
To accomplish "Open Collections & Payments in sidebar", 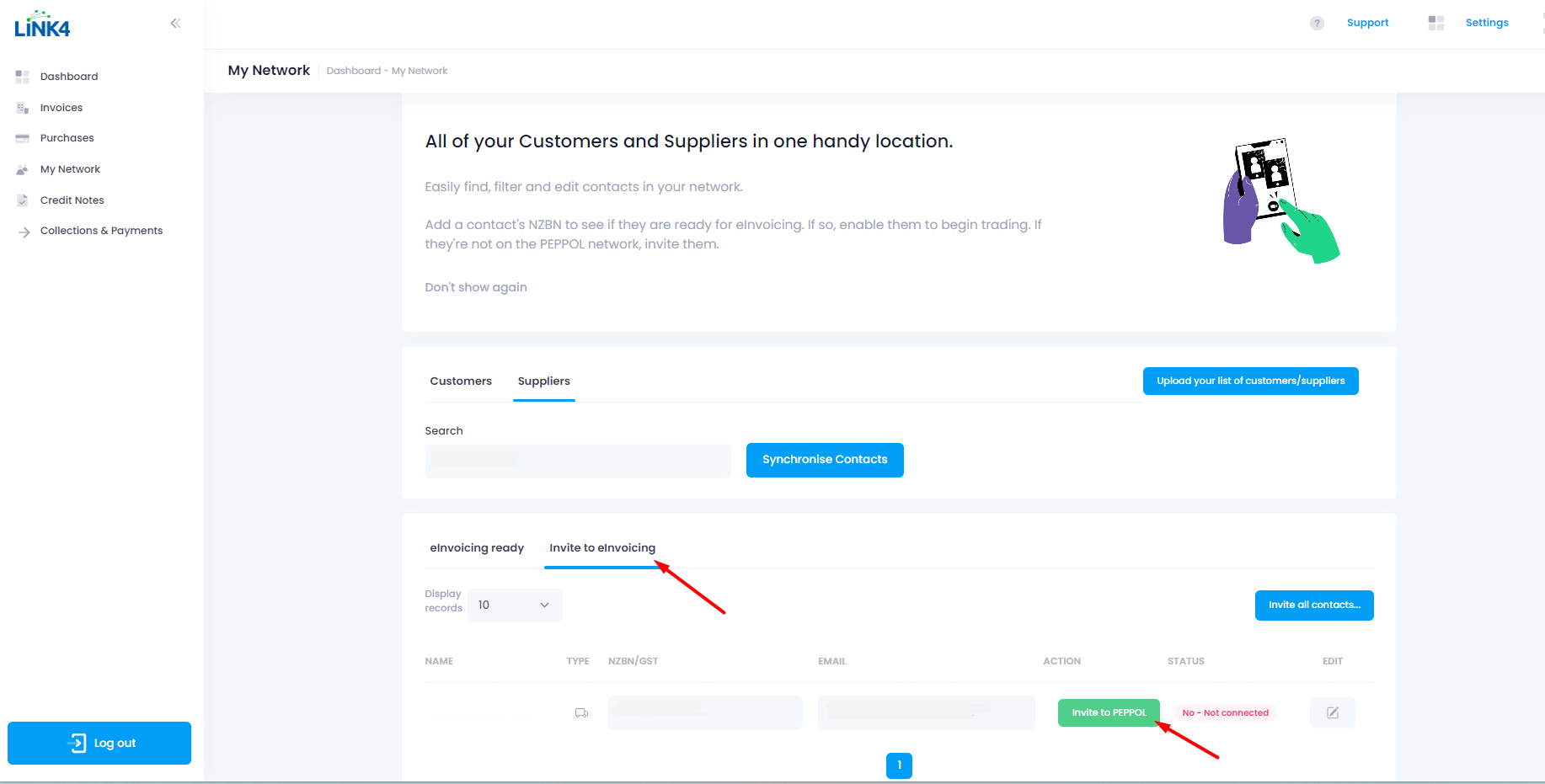I will click(102, 231).
